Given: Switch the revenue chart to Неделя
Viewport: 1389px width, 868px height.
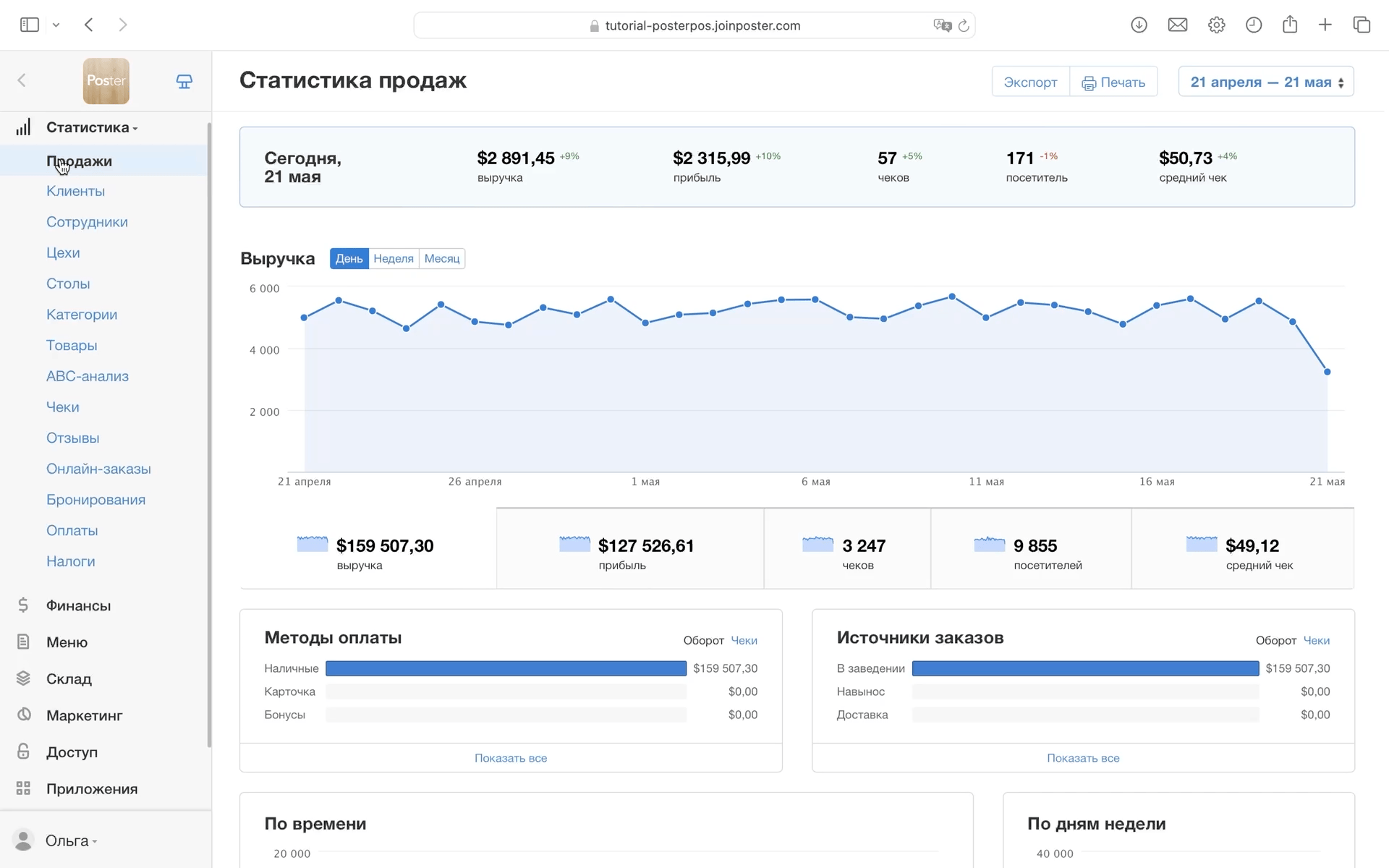Looking at the screenshot, I should point(394,259).
